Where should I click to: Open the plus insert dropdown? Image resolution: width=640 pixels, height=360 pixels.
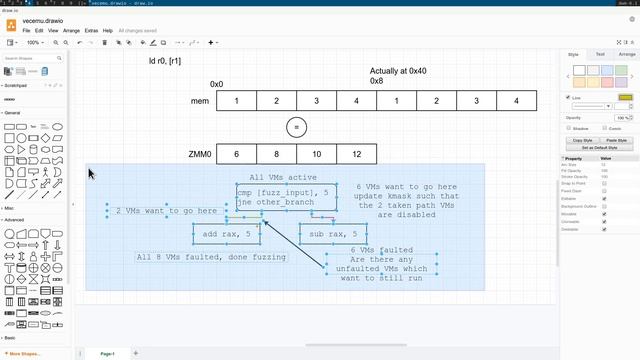[213, 42]
